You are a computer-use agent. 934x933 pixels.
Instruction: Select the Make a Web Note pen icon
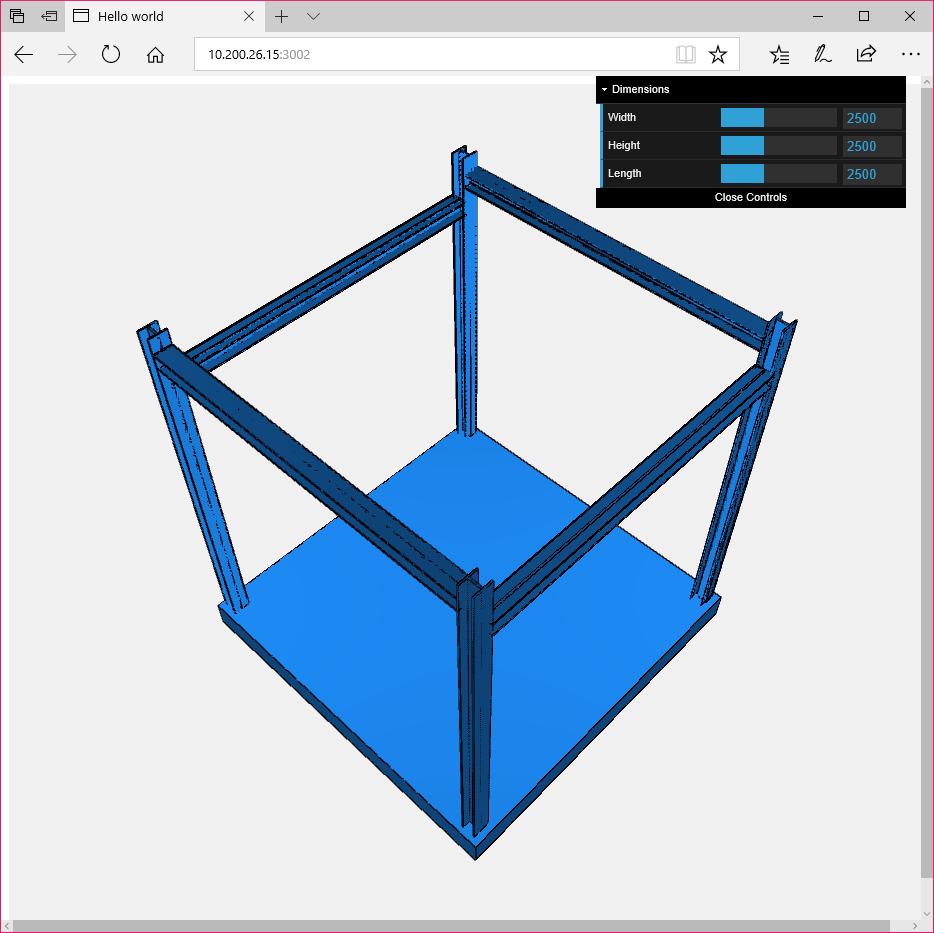(x=822, y=54)
